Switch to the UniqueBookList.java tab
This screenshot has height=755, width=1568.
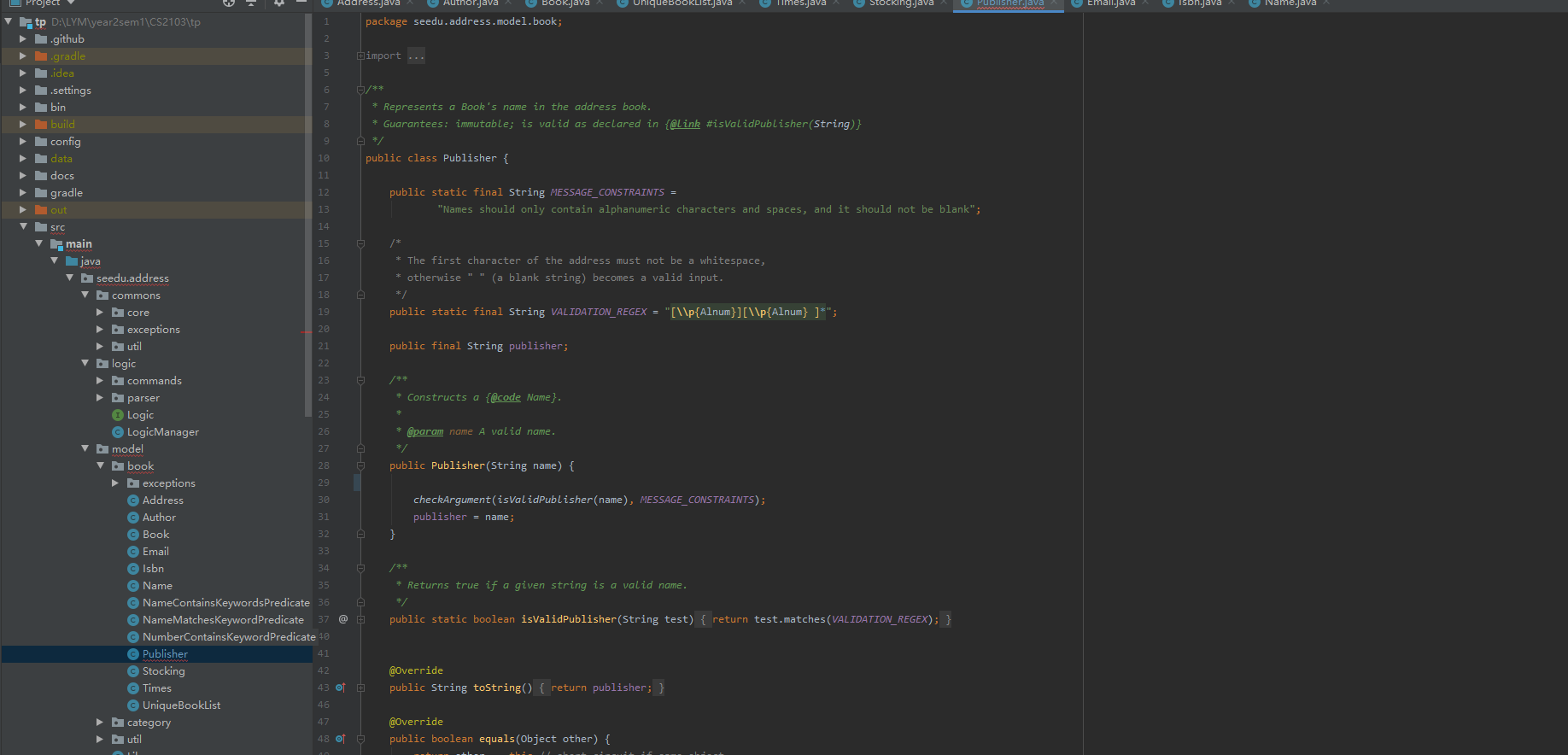(682, 3)
